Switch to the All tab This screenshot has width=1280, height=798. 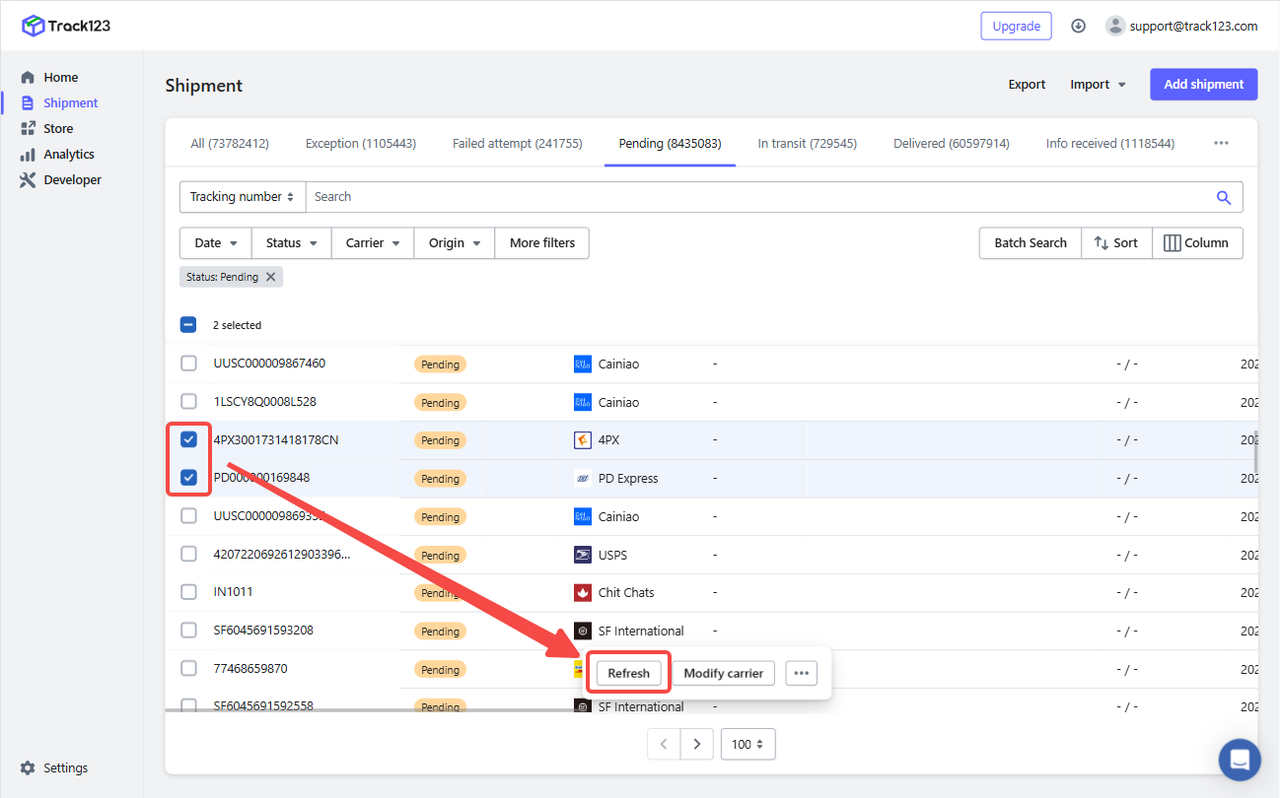tap(230, 143)
